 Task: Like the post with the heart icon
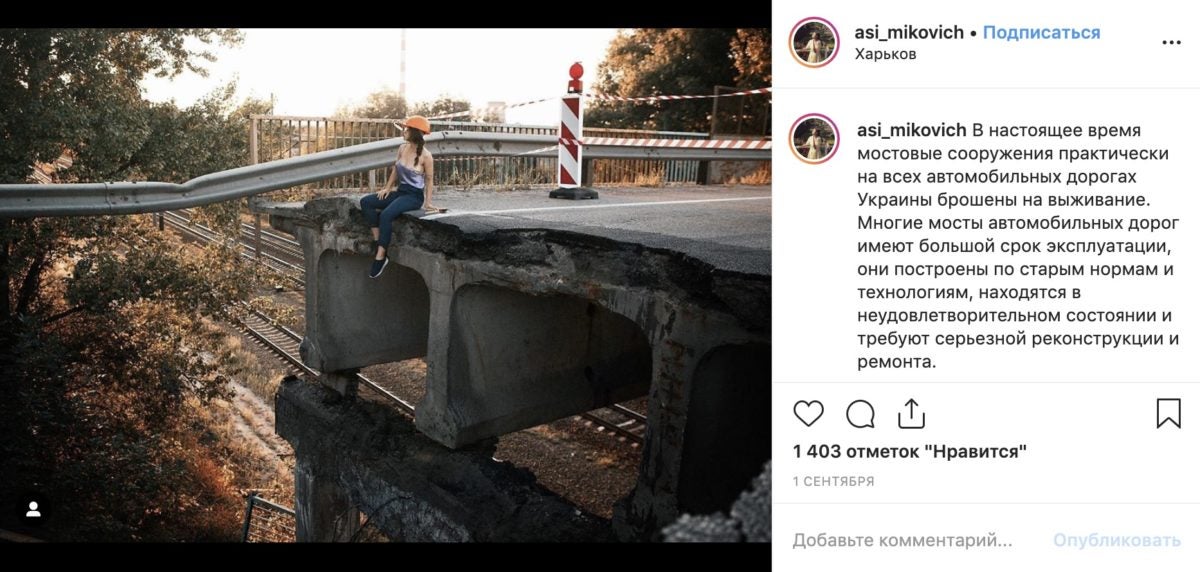(808, 414)
